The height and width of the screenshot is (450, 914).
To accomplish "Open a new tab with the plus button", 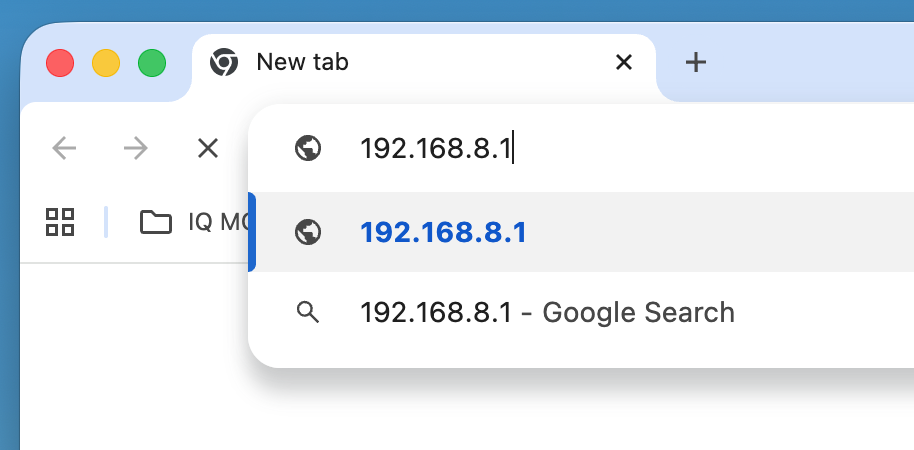I will click(x=695, y=63).
